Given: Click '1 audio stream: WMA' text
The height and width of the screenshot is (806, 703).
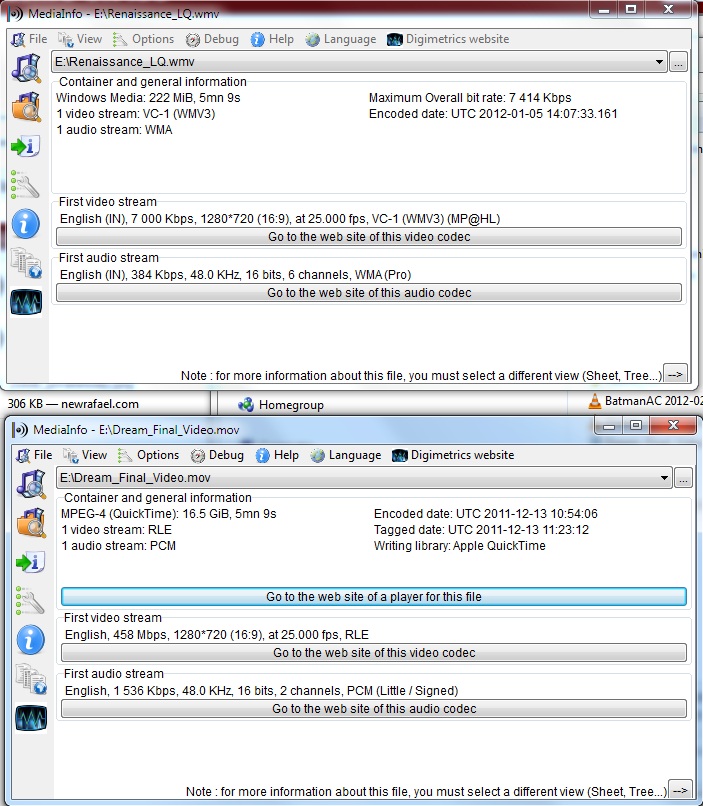Looking at the screenshot, I should click(x=114, y=130).
